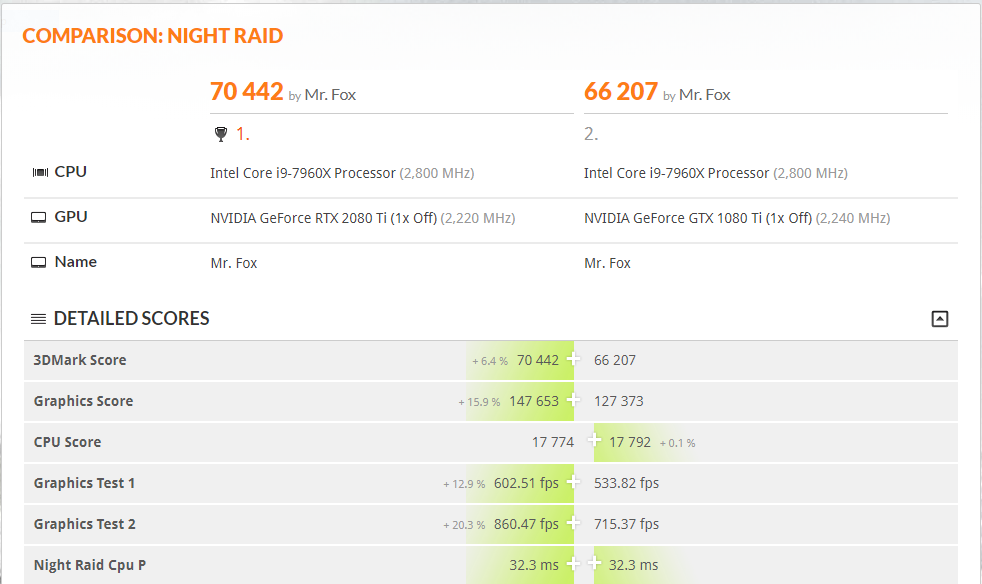Click the + 0.1 % difference label
Image resolution: width=982 pixels, height=584 pixels.
tap(678, 443)
